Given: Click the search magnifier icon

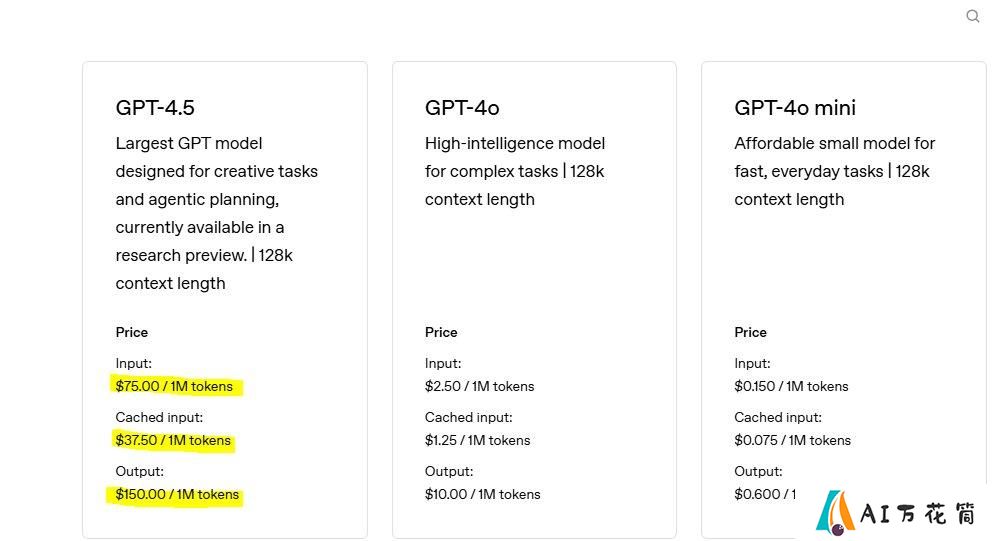Looking at the screenshot, I should [972, 16].
